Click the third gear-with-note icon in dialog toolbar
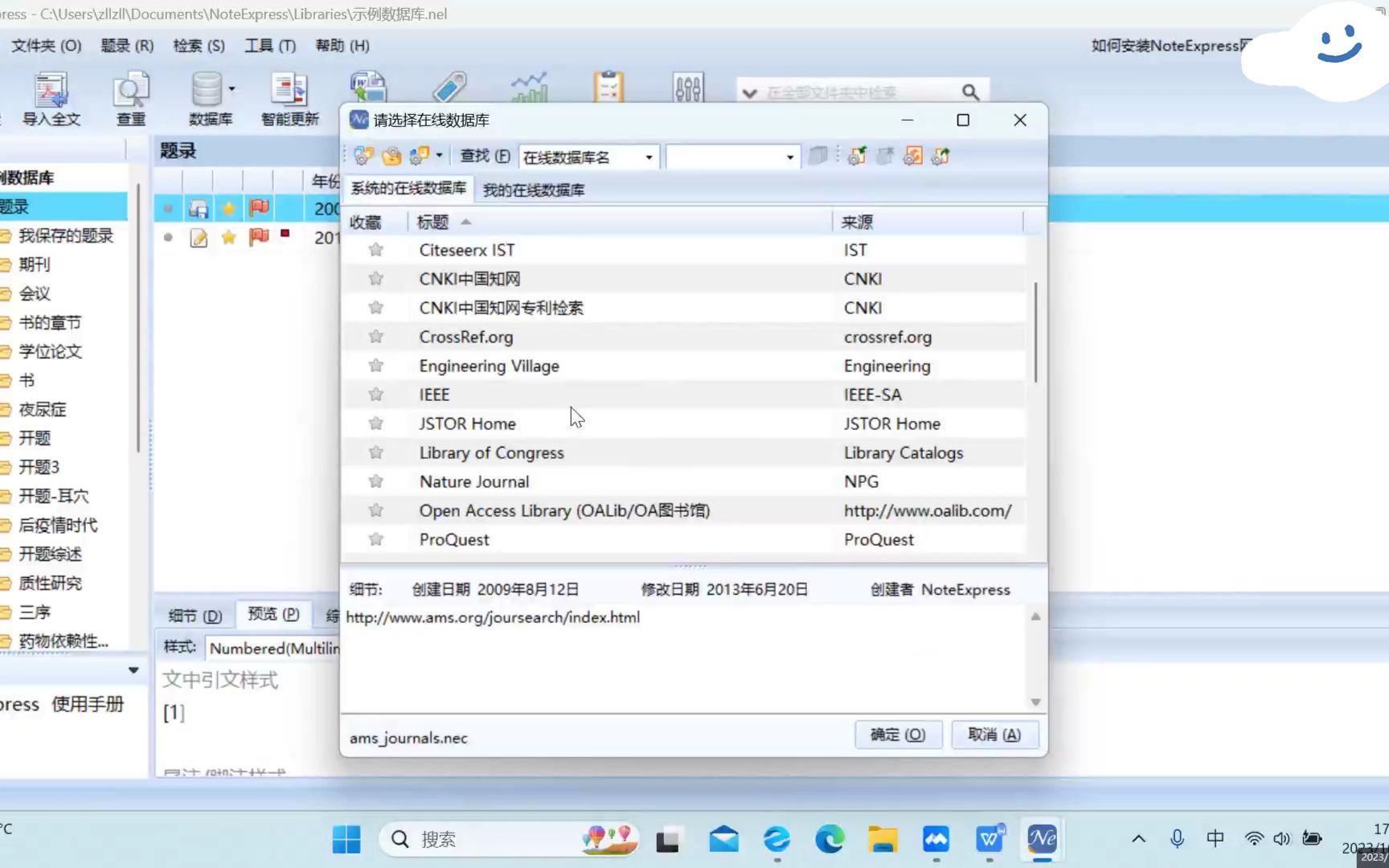The width and height of the screenshot is (1389, 868). click(x=420, y=156)
